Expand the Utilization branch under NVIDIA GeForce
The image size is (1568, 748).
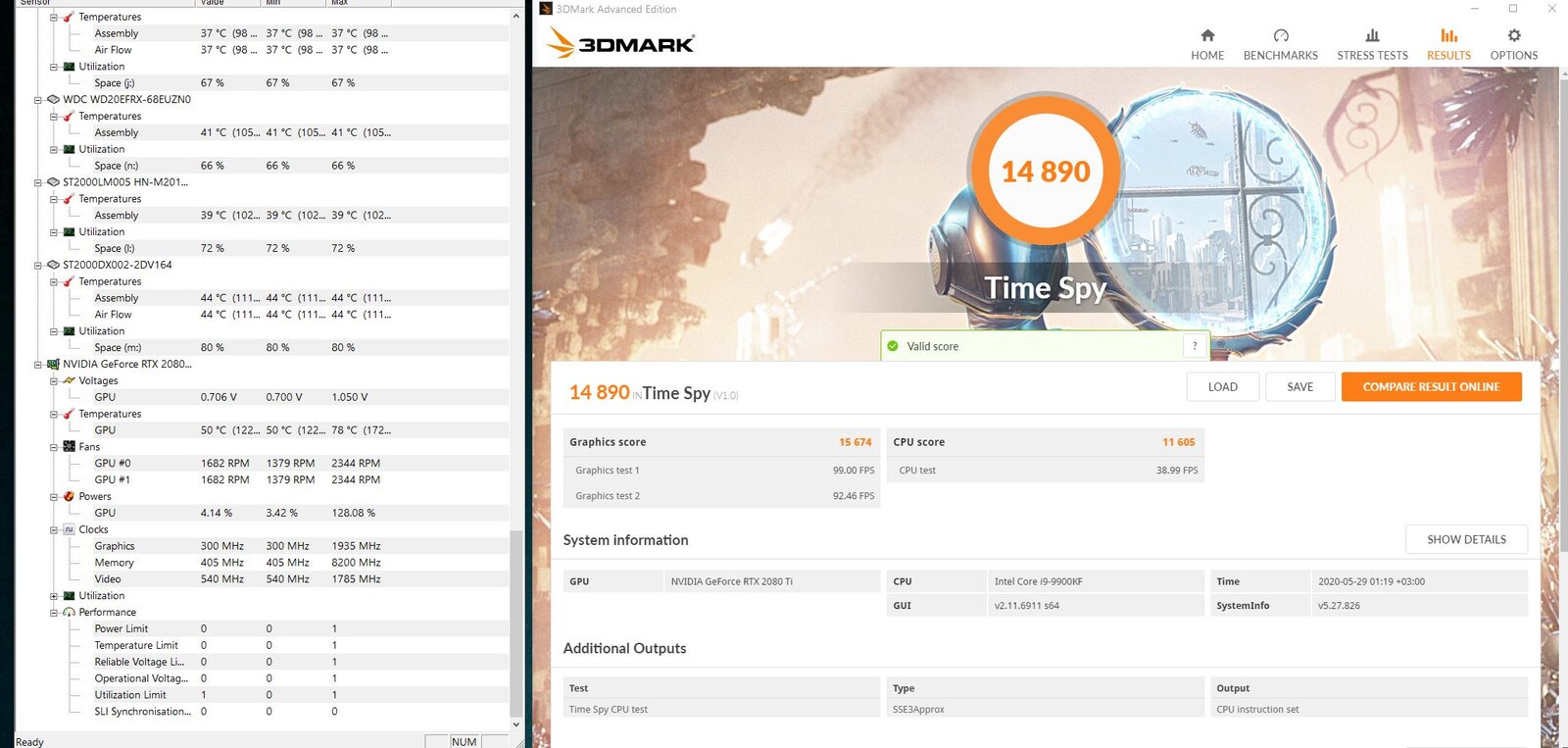point(54,595)
